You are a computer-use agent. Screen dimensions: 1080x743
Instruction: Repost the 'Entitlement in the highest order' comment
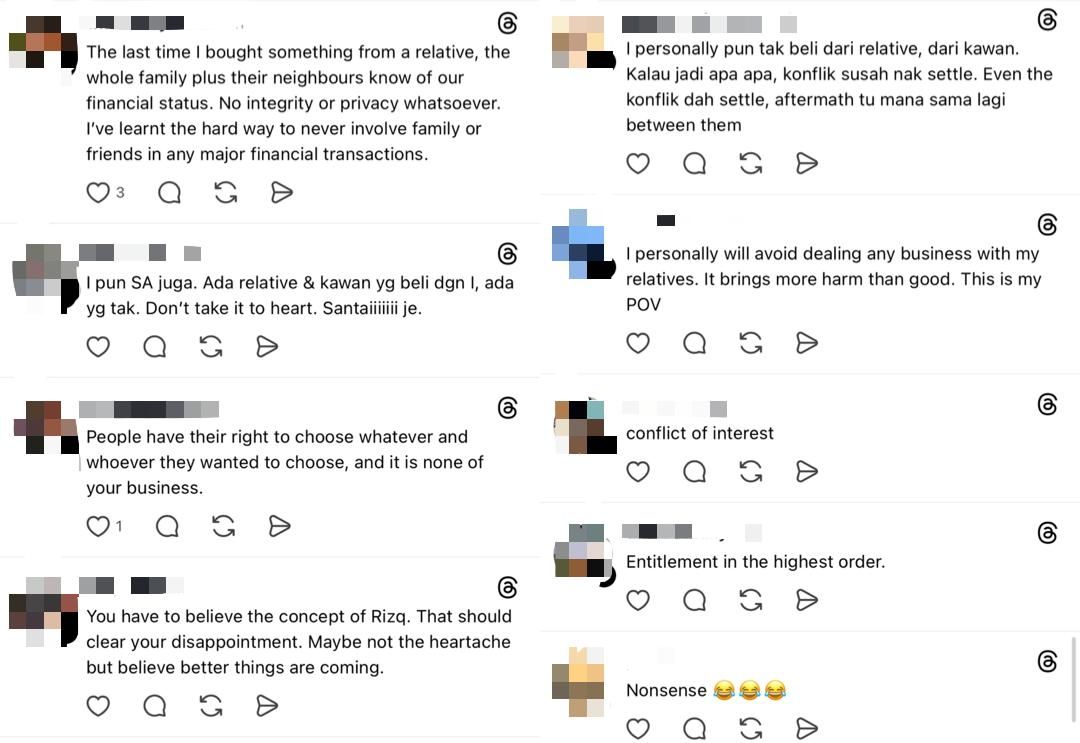click(750, 600)
